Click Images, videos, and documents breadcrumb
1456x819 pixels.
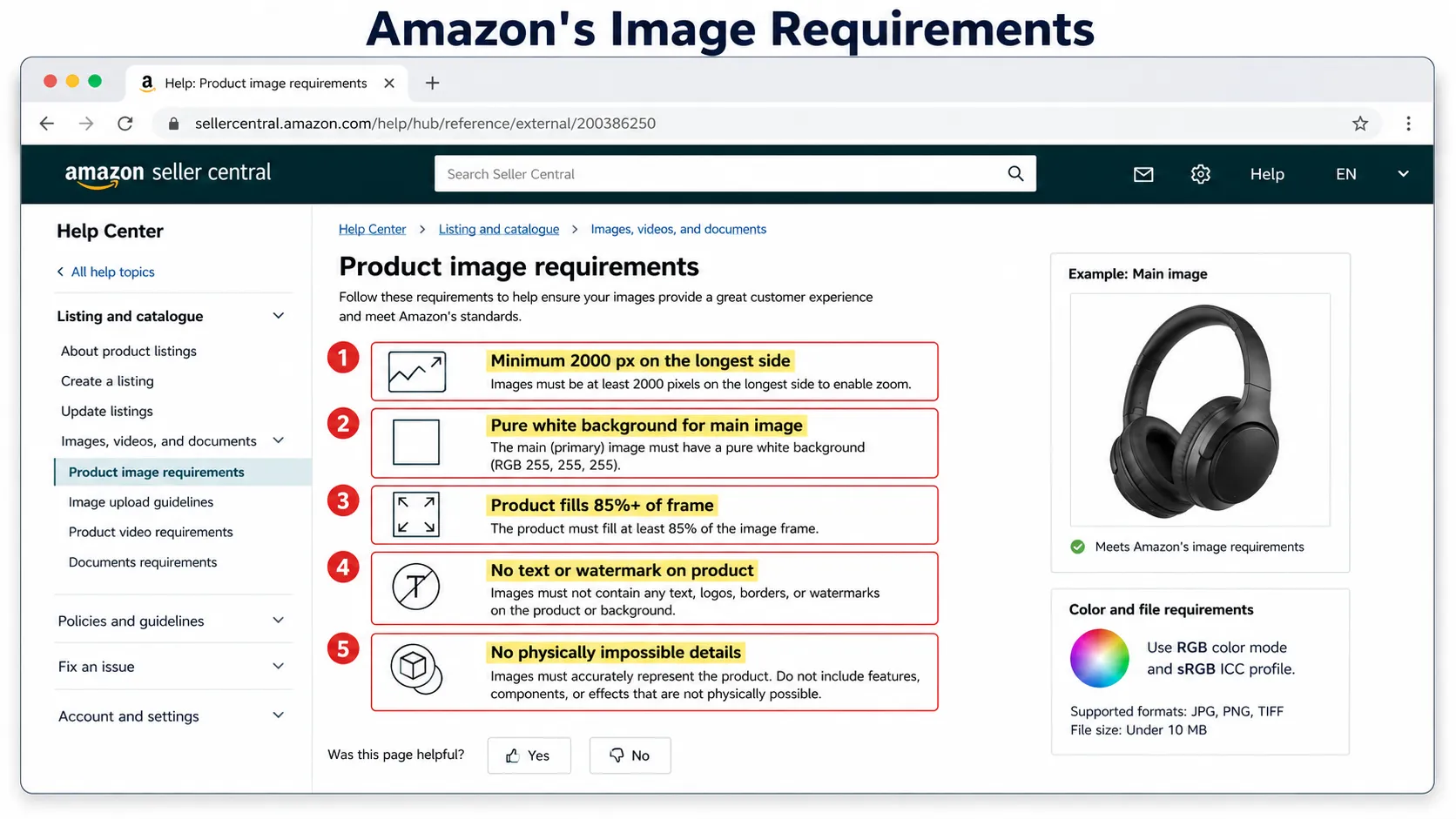click(x=678, y=229)
